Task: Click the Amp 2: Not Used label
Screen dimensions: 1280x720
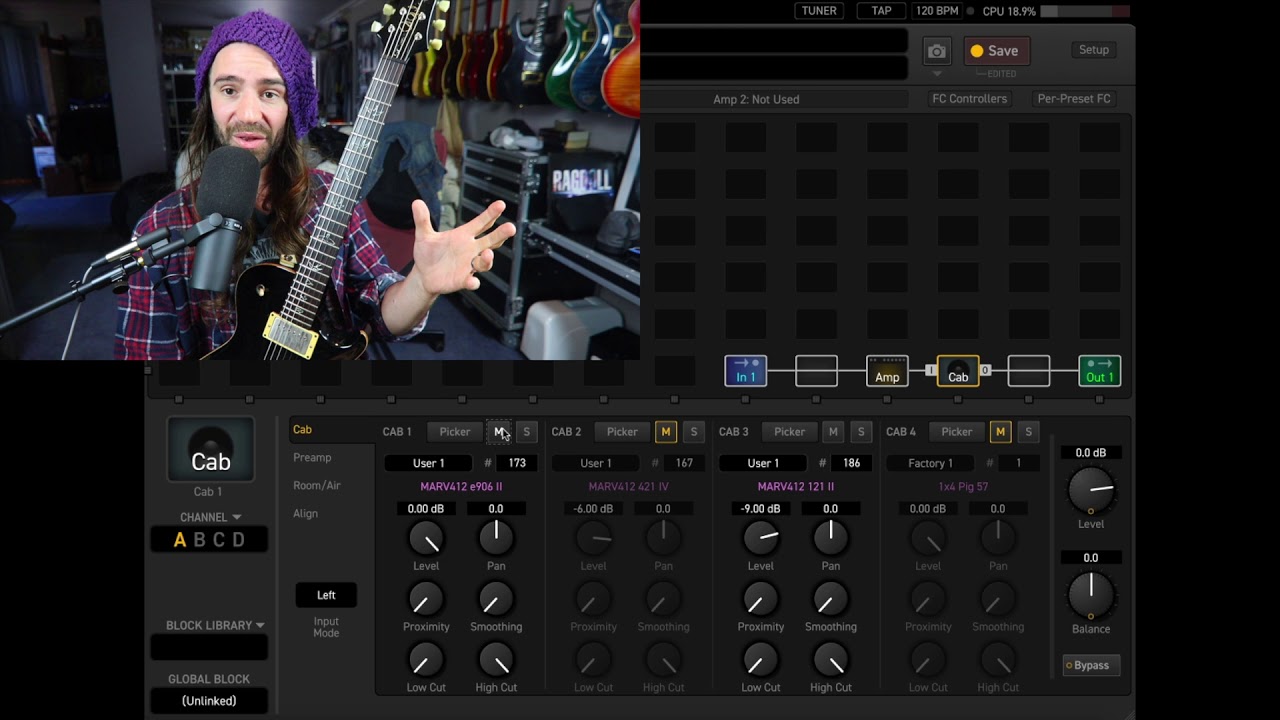Action: (756, 99)
